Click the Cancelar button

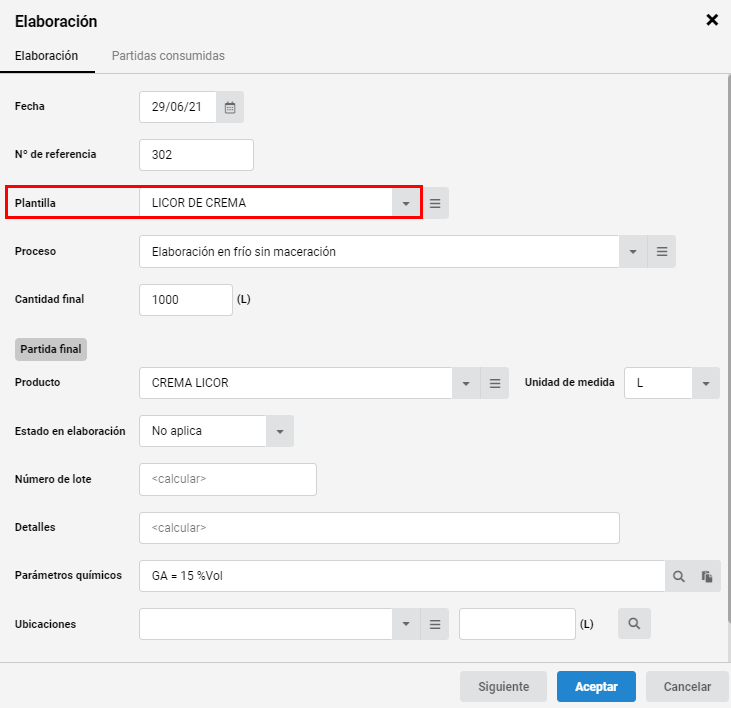click(687, 687)
